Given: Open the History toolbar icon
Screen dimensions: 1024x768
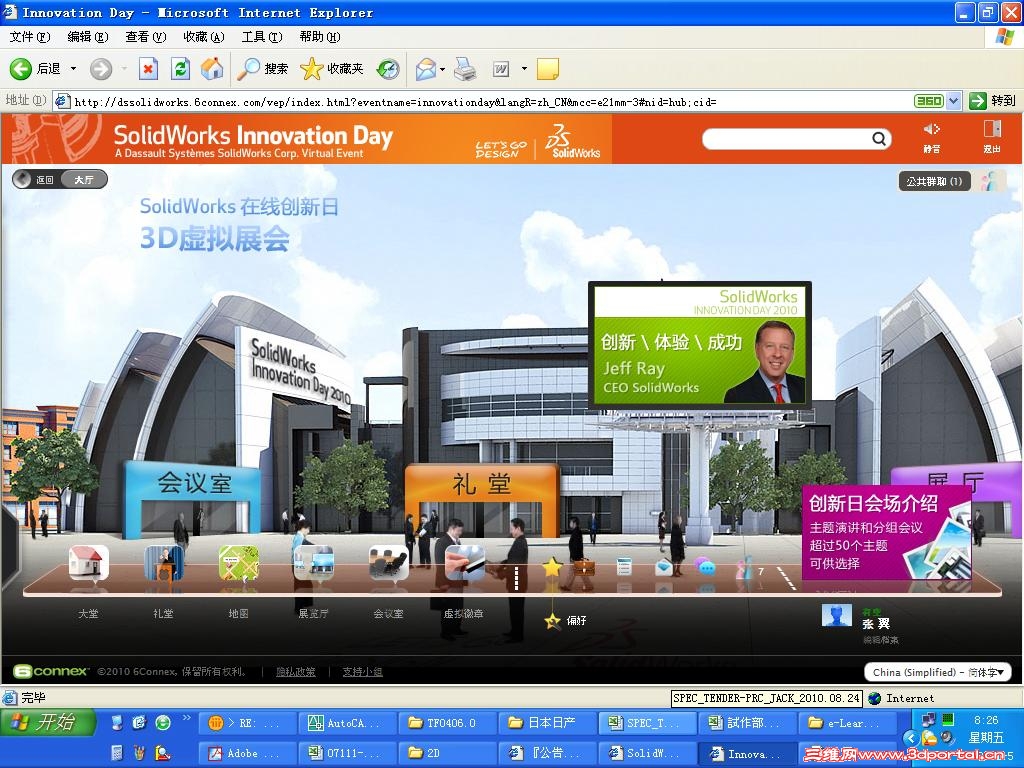Looking at the screenshot, I should click(388, 69).
